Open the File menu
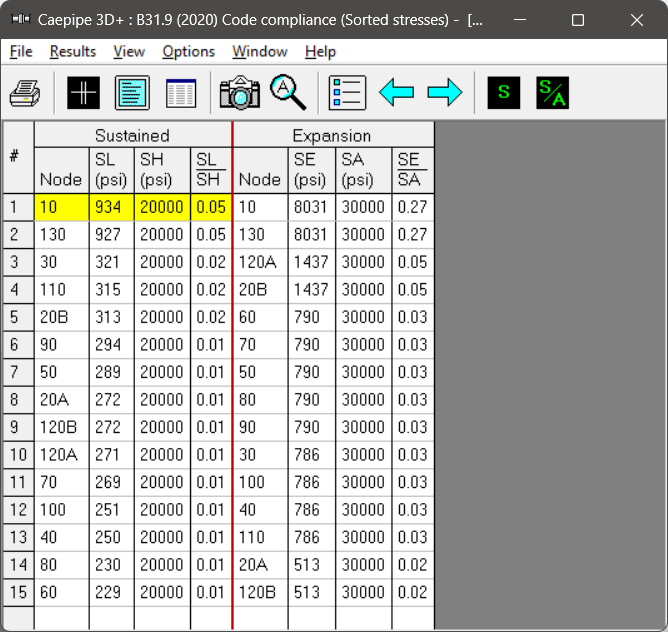Viewport: 668px width, 632px height. tap(21, 51)
